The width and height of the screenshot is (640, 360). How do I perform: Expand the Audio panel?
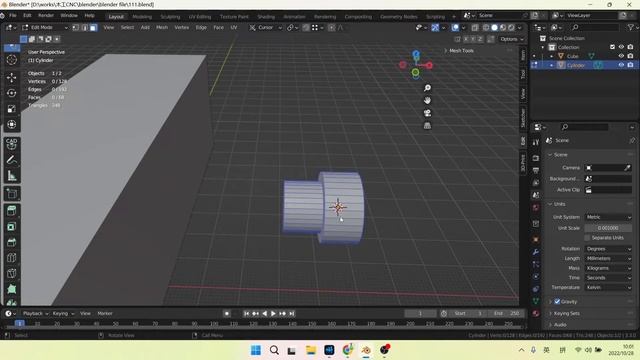[560, 325]
